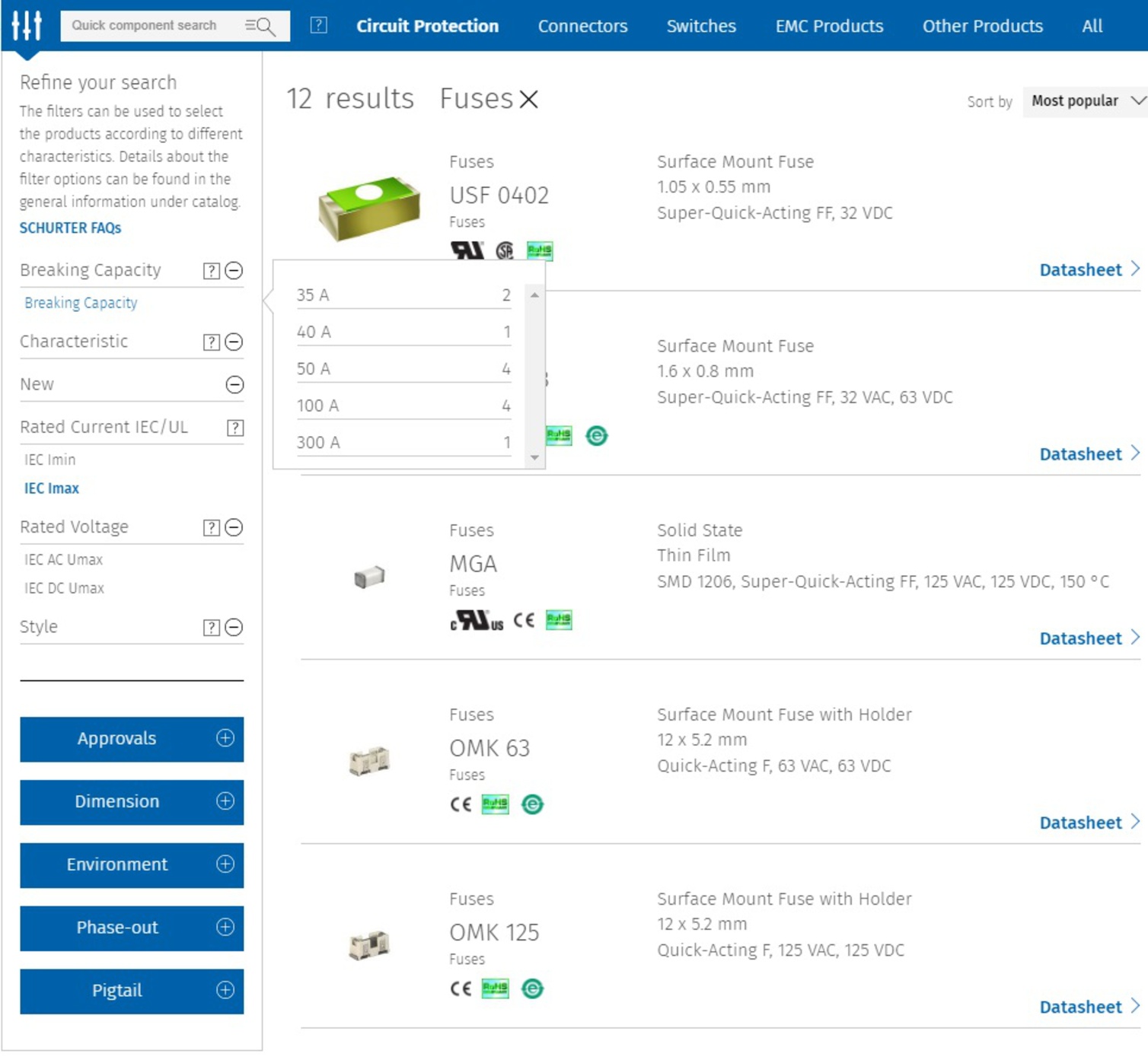
Task: Open help for Breaking Capacity filter
Action: 212,271
